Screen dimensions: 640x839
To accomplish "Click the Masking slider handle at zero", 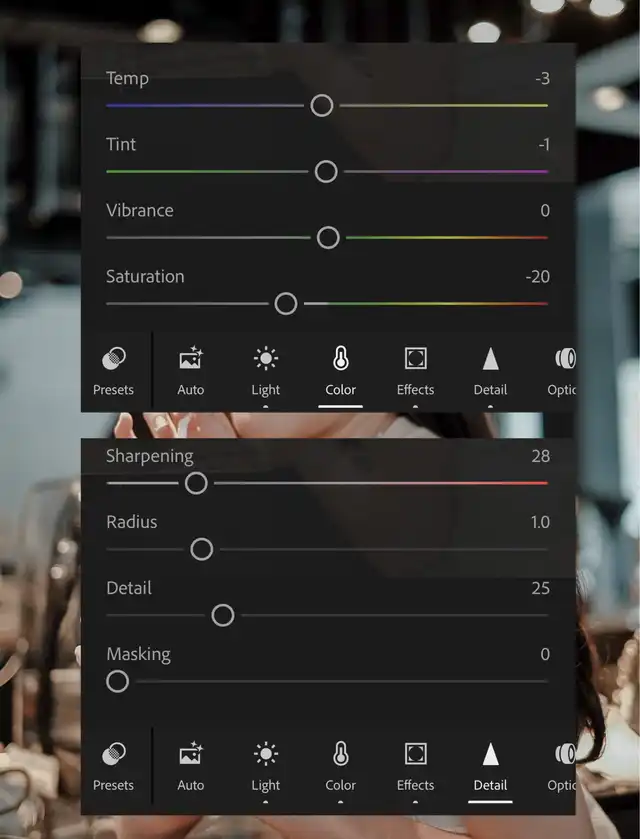I will click(117, 682).
